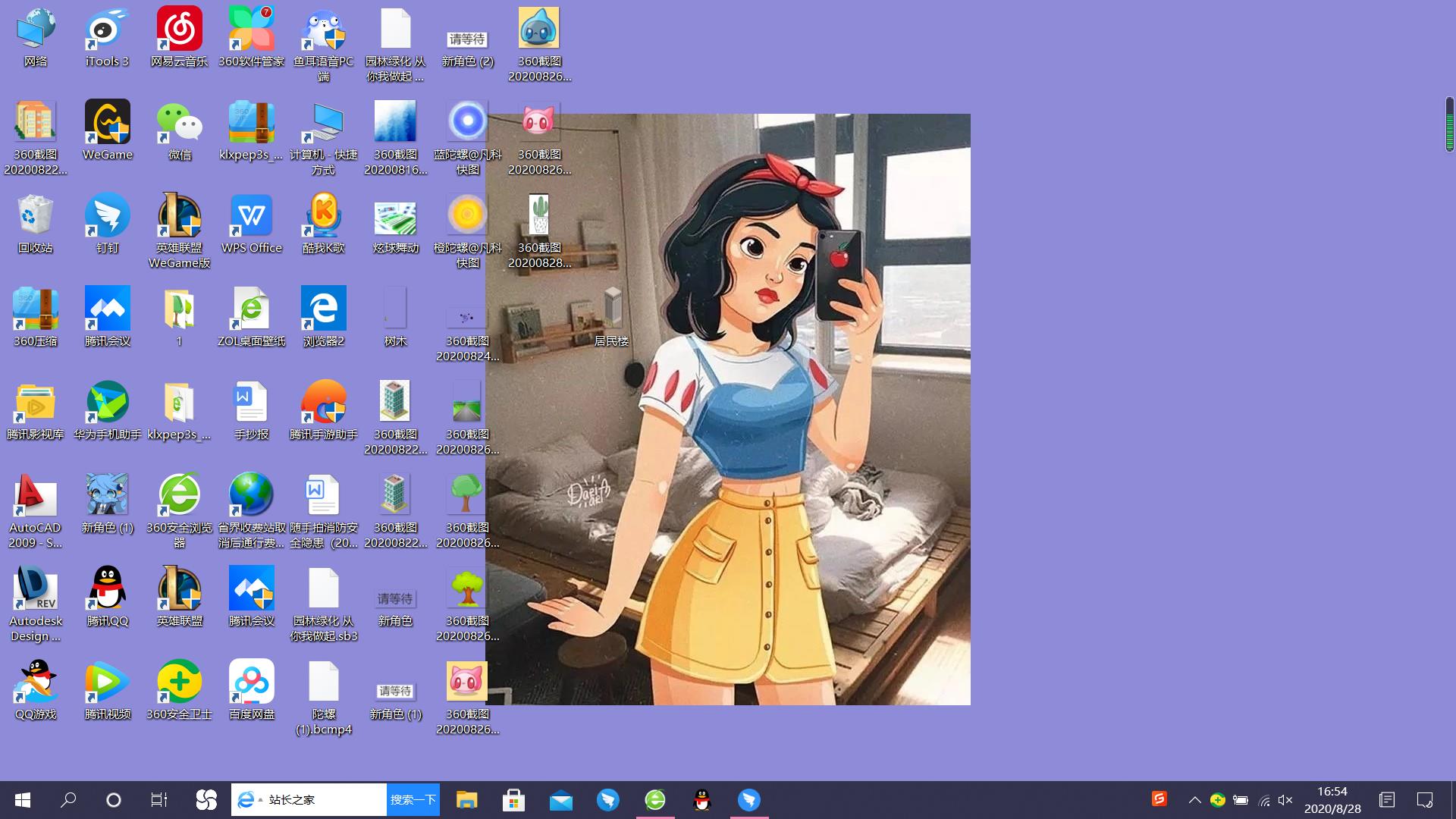Open File Explorer from the taskbar
The height and width of the screenshot is (819, 1456).
point(467,800)
